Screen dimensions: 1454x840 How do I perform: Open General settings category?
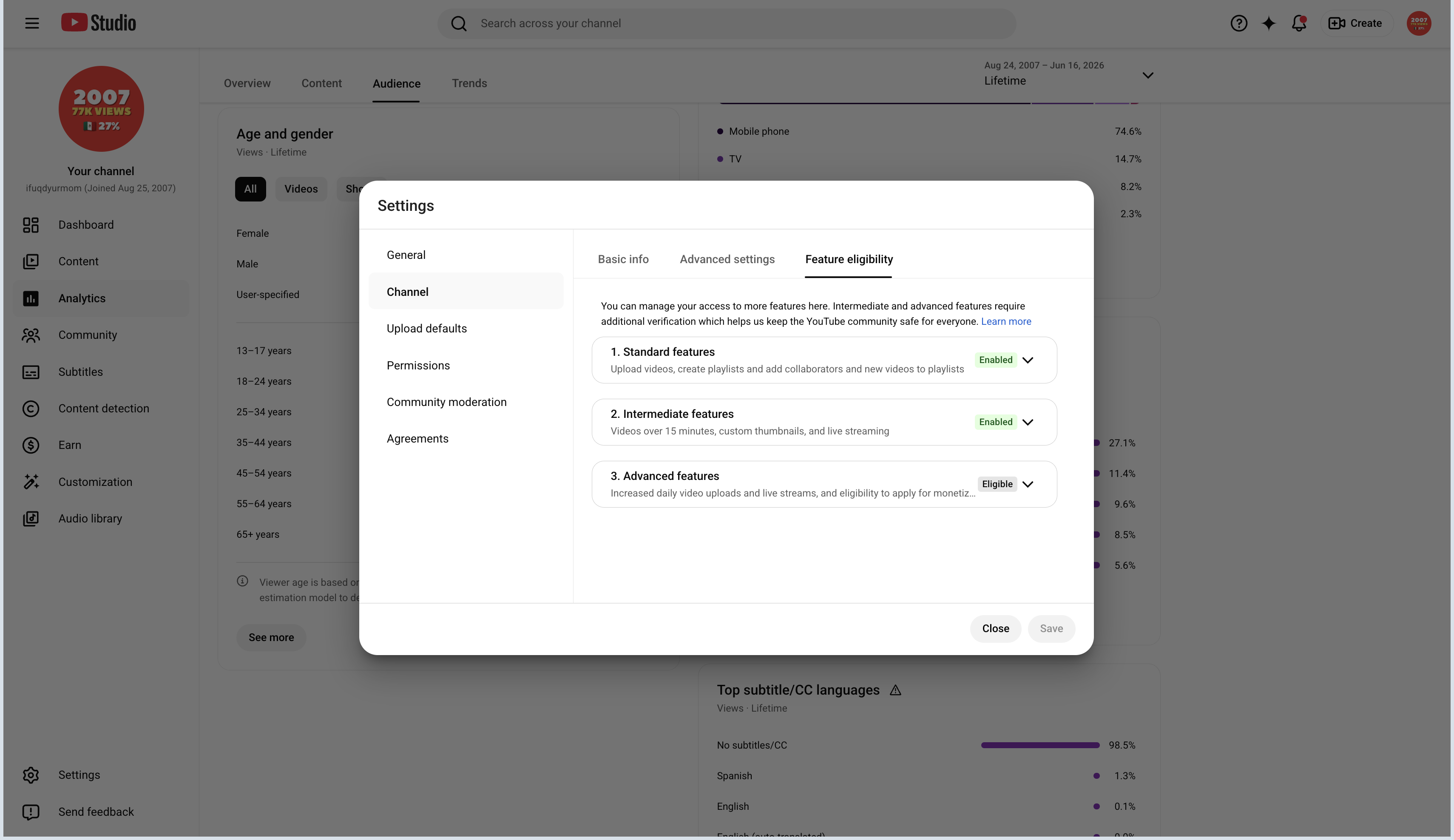466,255
